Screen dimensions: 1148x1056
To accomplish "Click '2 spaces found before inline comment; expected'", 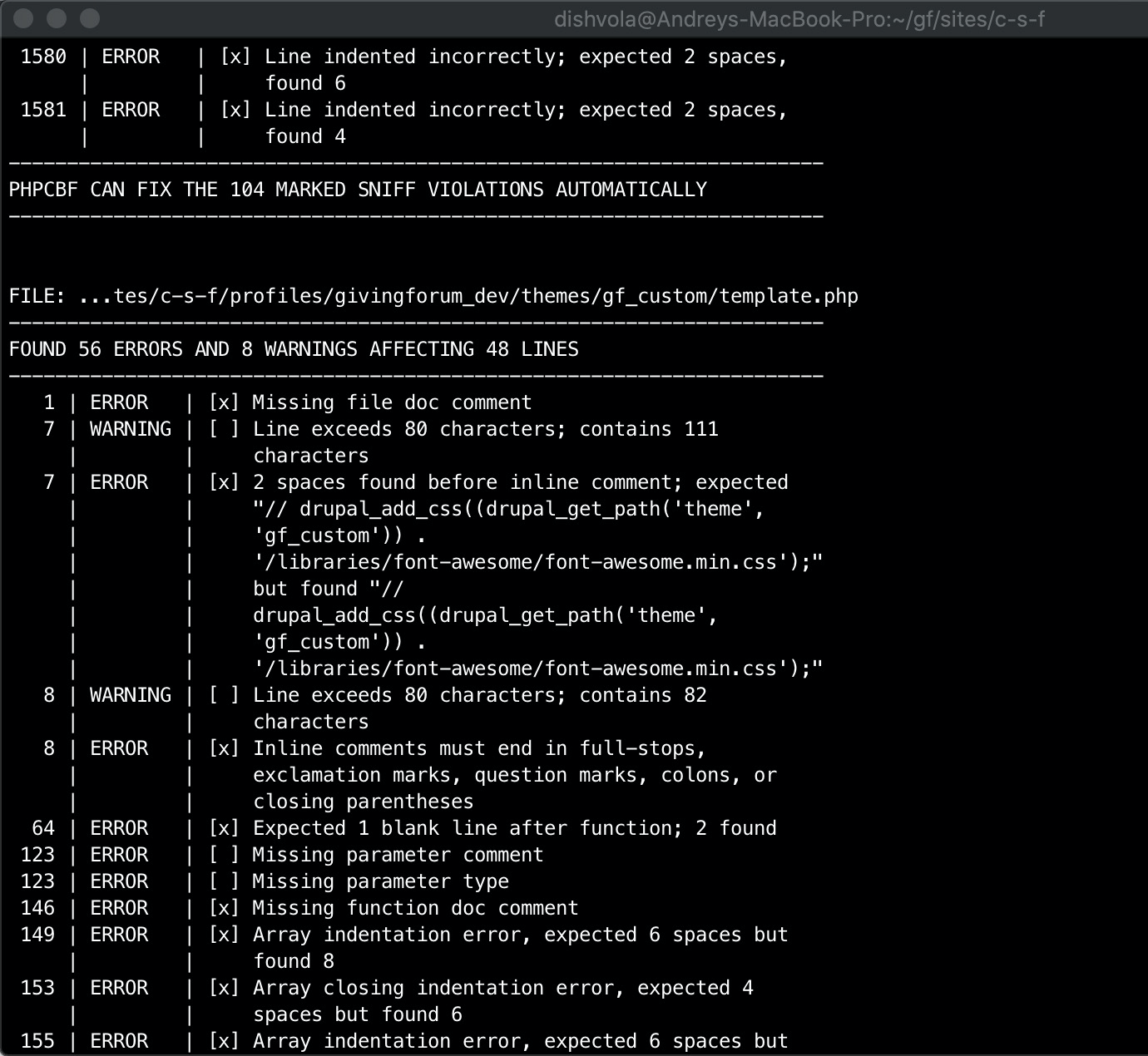I will tap(520, 482).
